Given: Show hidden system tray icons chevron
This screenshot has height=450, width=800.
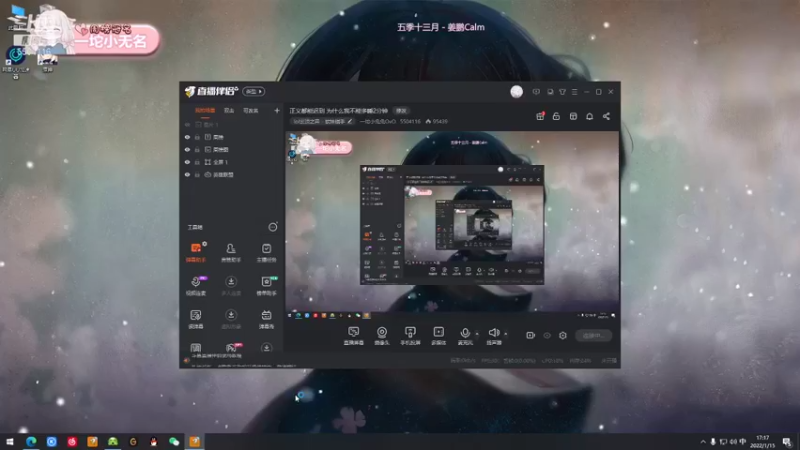Looking at the screenshot, I should tap(703, 441).
